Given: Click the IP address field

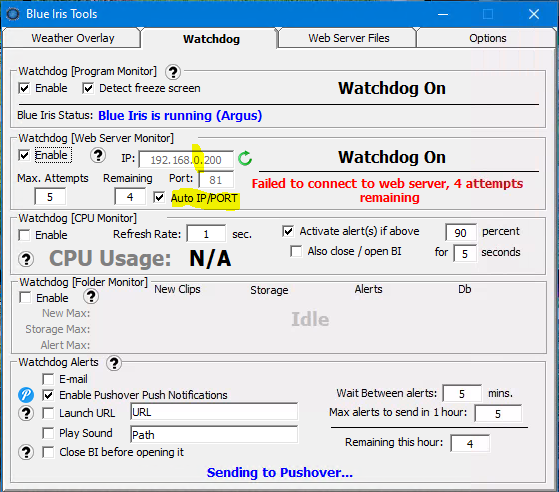Looking at the screenshot, I should [186, 160].
